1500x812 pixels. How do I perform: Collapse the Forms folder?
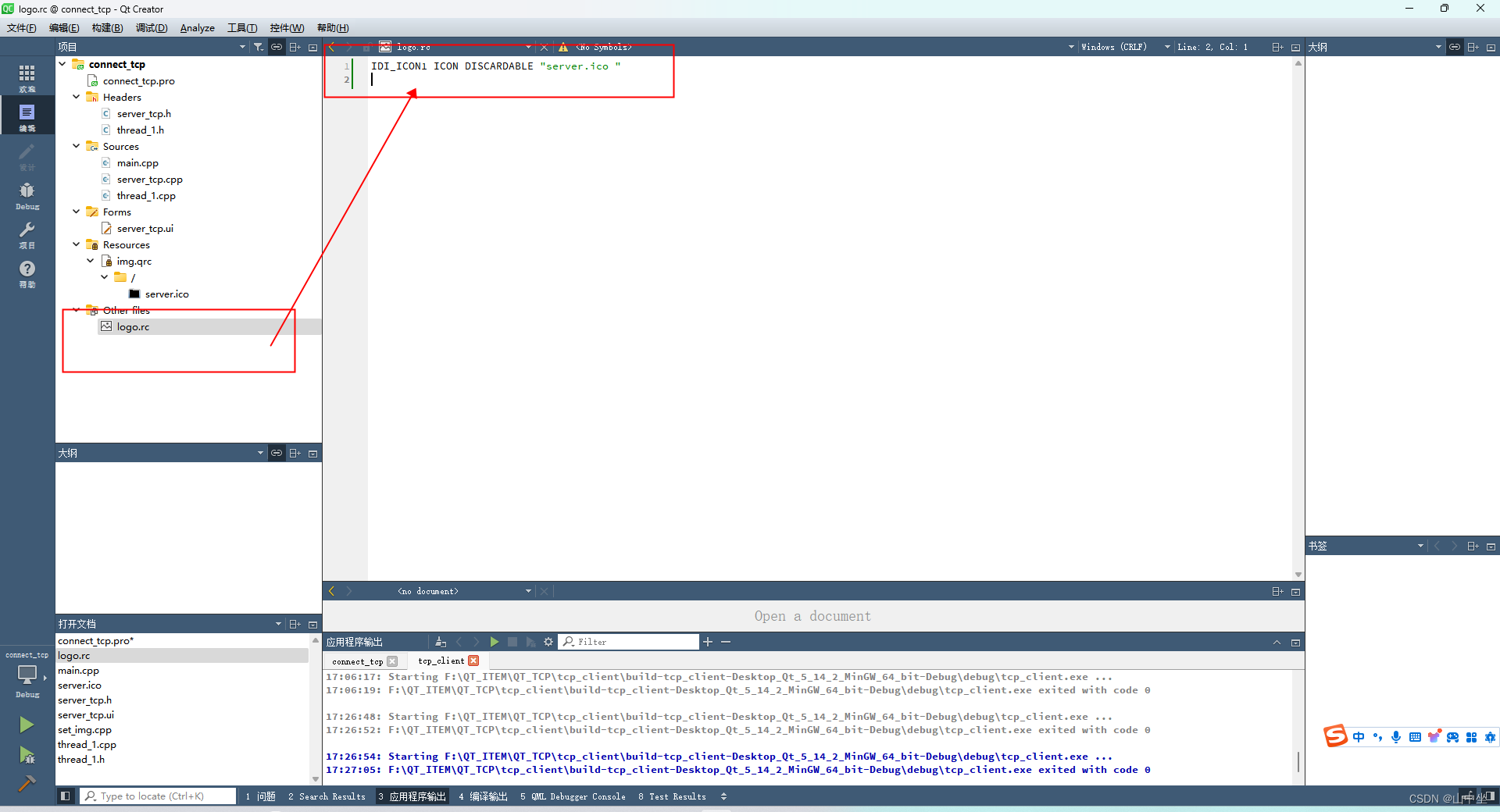(77, 212)
